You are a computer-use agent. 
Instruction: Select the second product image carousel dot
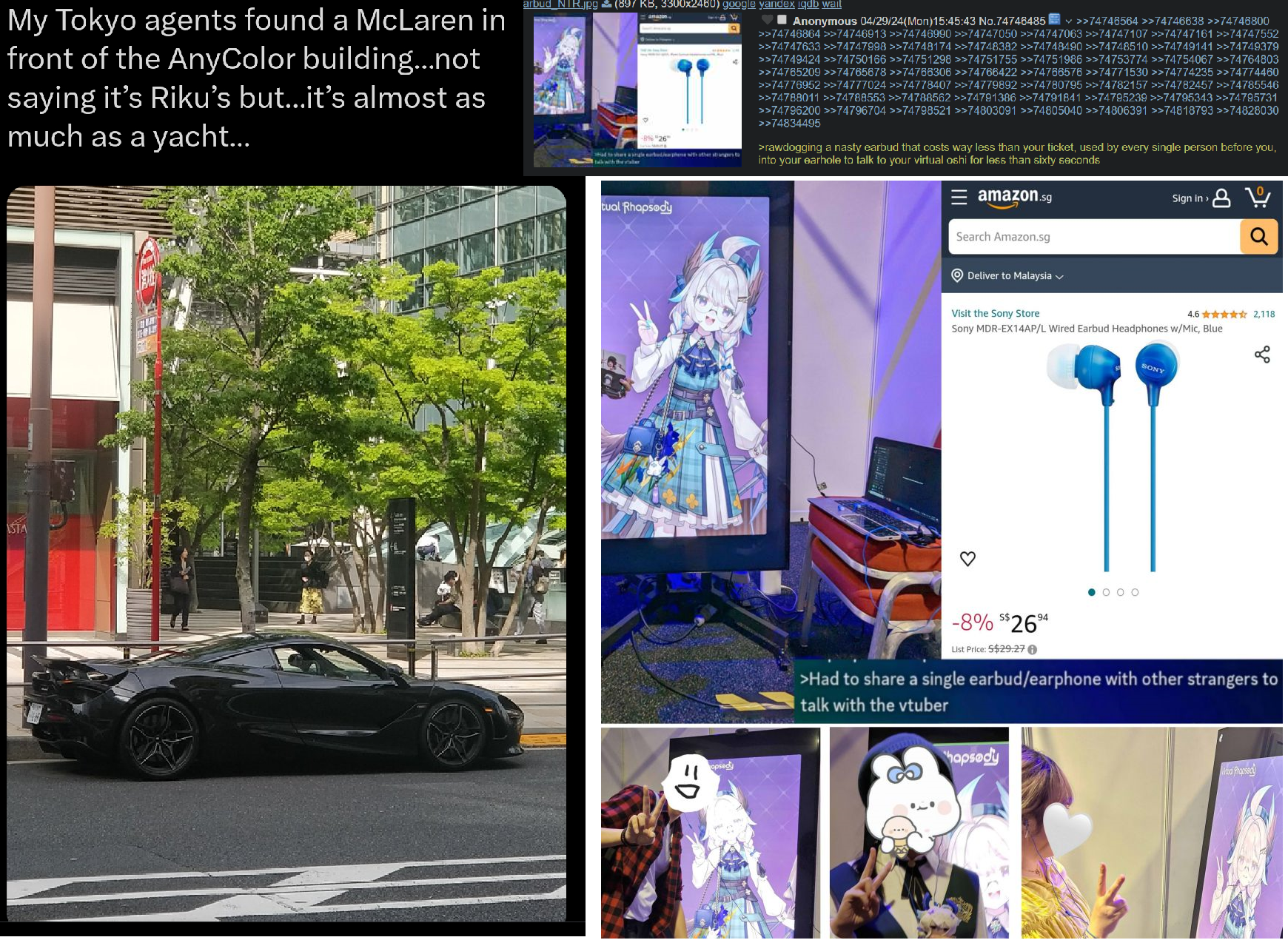[1106, 592]
